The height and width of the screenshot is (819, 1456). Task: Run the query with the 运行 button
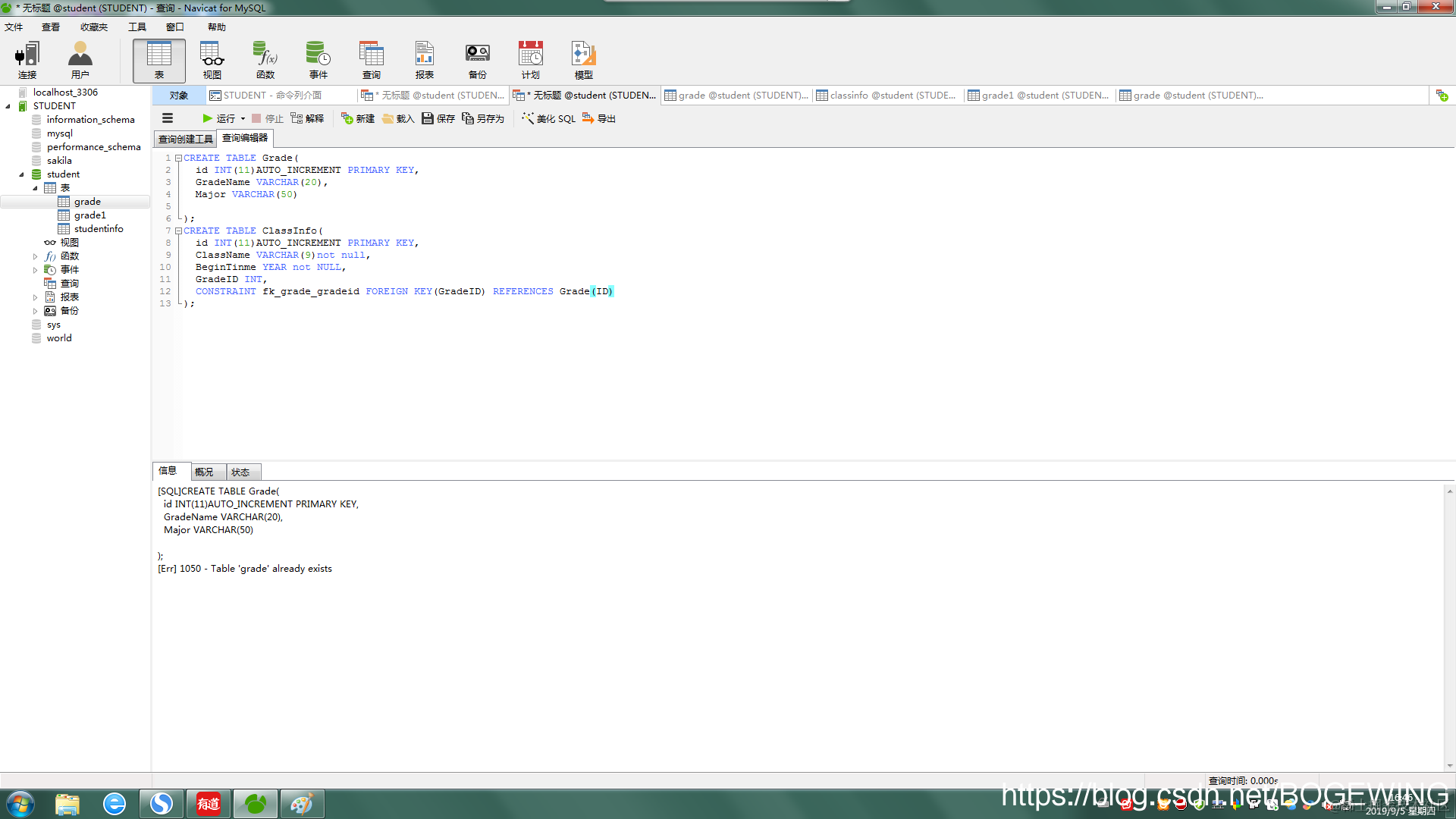click(x=218, y=118)
